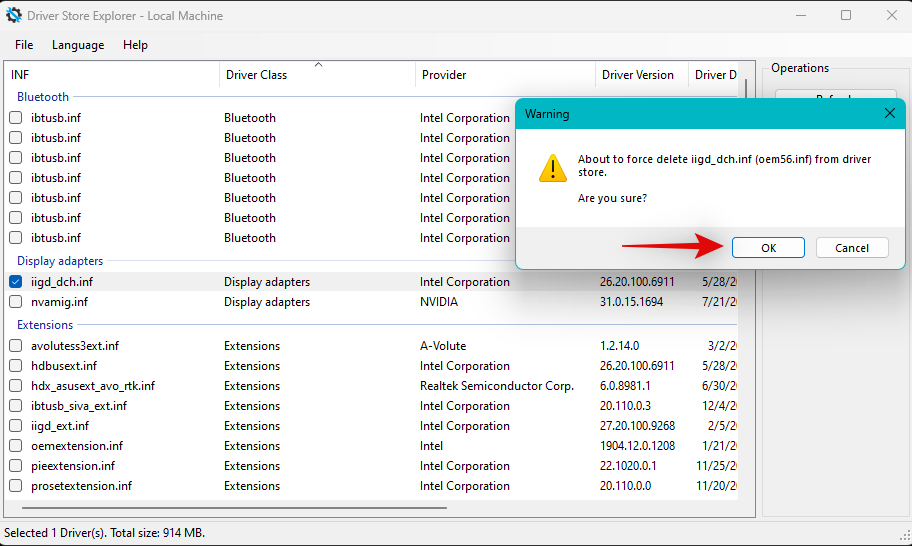The width and height of the screenshot is (912, 546).
Task: Click version 26.20.100.6911 in iigd_dch.inf row
Action: point(637,281)
